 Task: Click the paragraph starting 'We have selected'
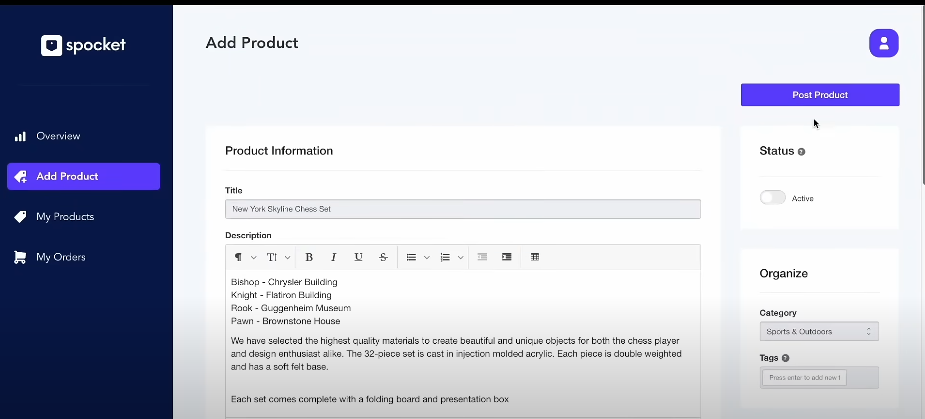(x=456, y=354)
